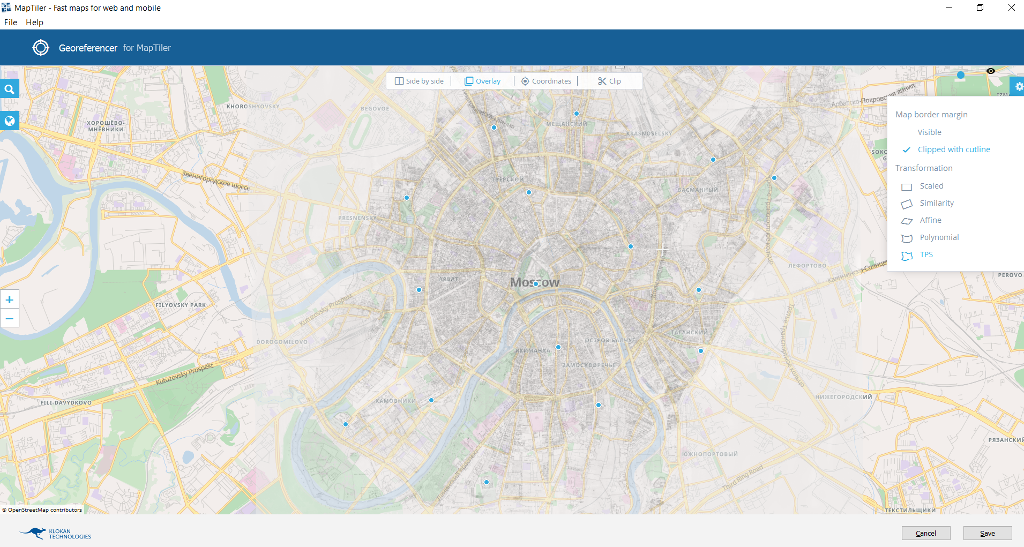
Task: Click the globe base map icon
Action: point(9,121)
